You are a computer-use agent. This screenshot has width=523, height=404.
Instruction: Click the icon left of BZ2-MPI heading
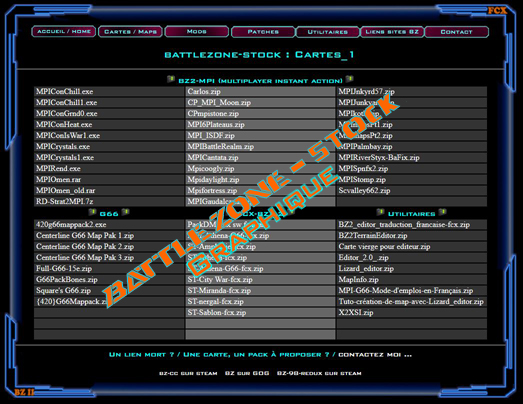tap(171, 79)
